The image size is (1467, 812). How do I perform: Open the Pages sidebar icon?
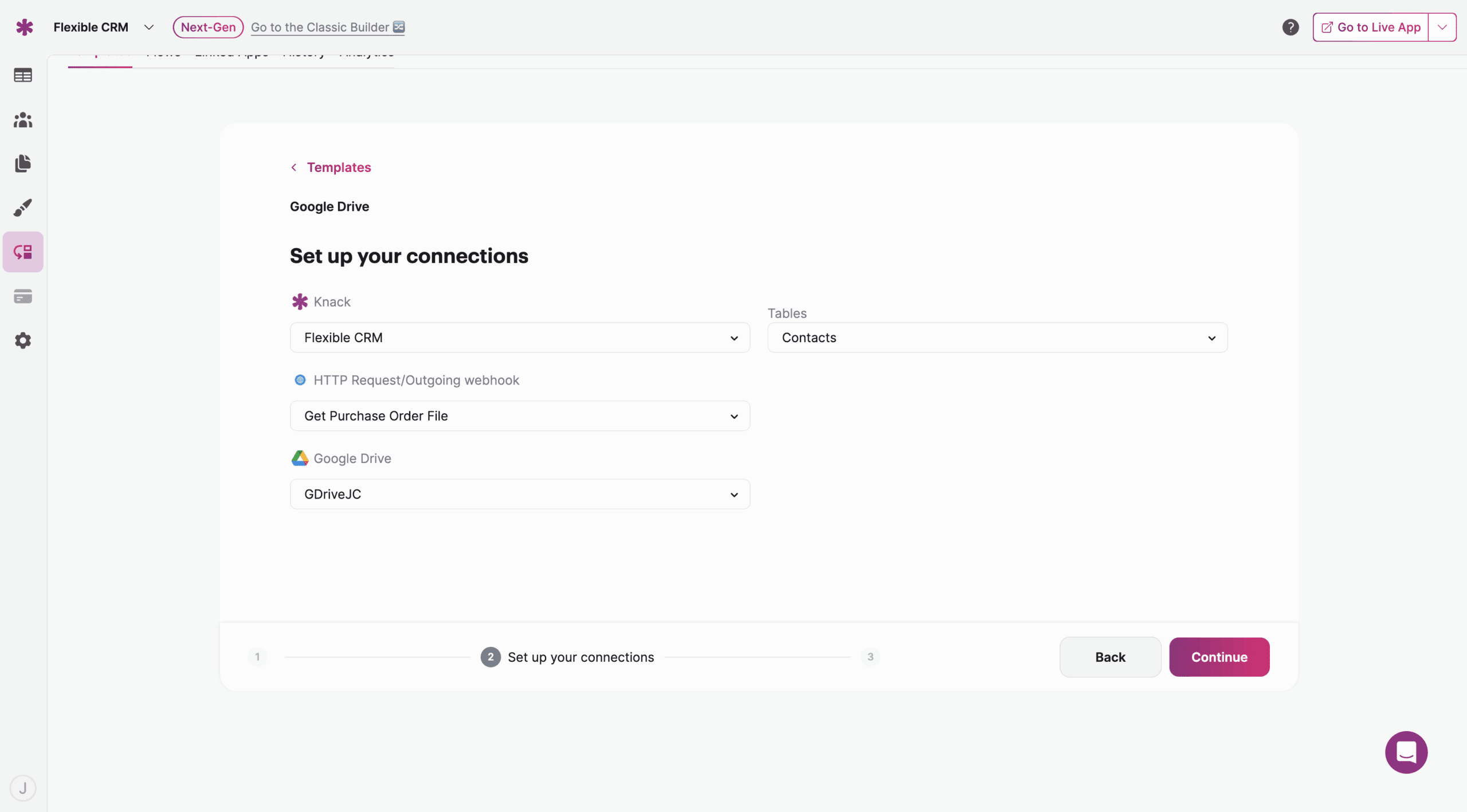23,163
